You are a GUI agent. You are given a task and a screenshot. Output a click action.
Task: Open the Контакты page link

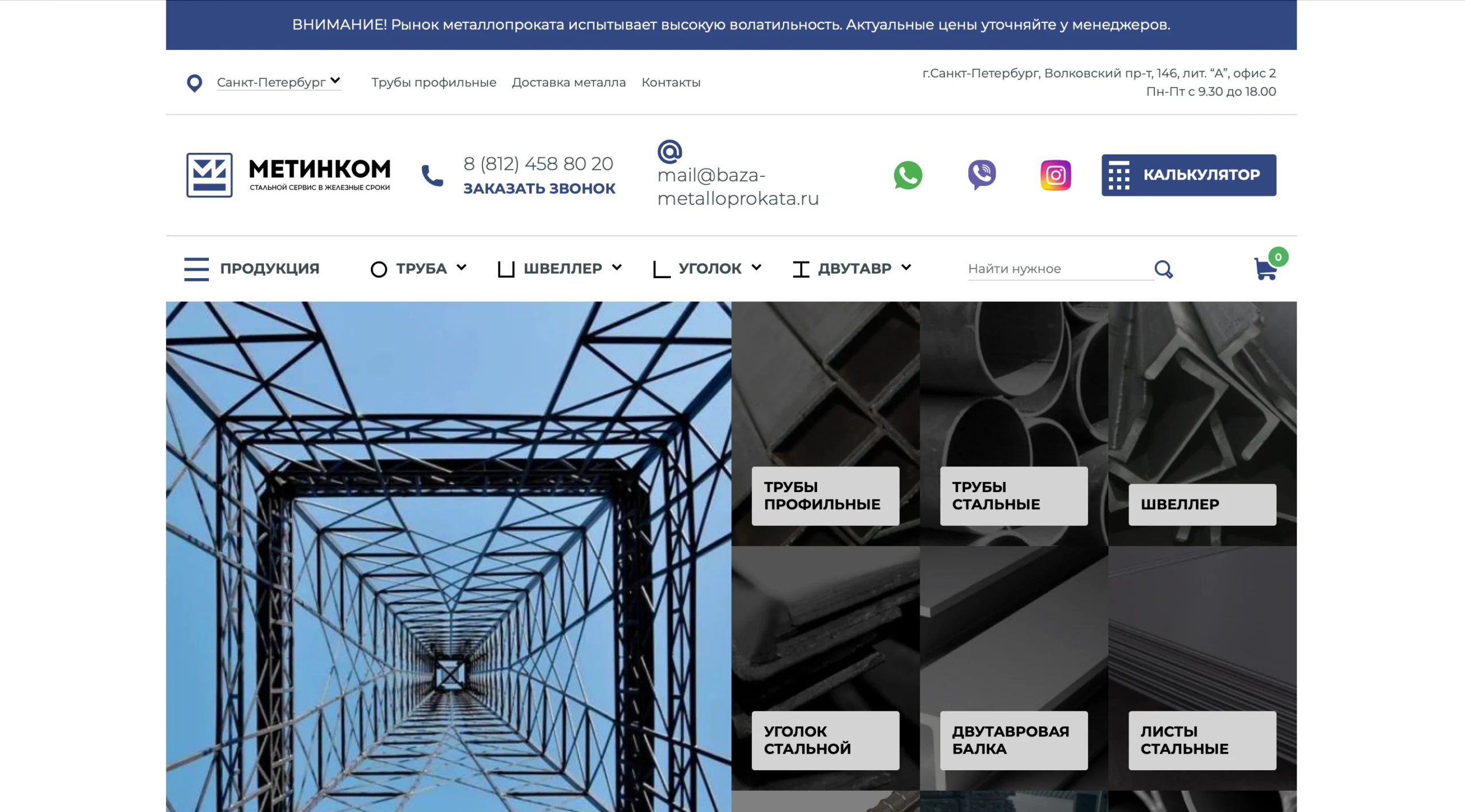point(671,82)
